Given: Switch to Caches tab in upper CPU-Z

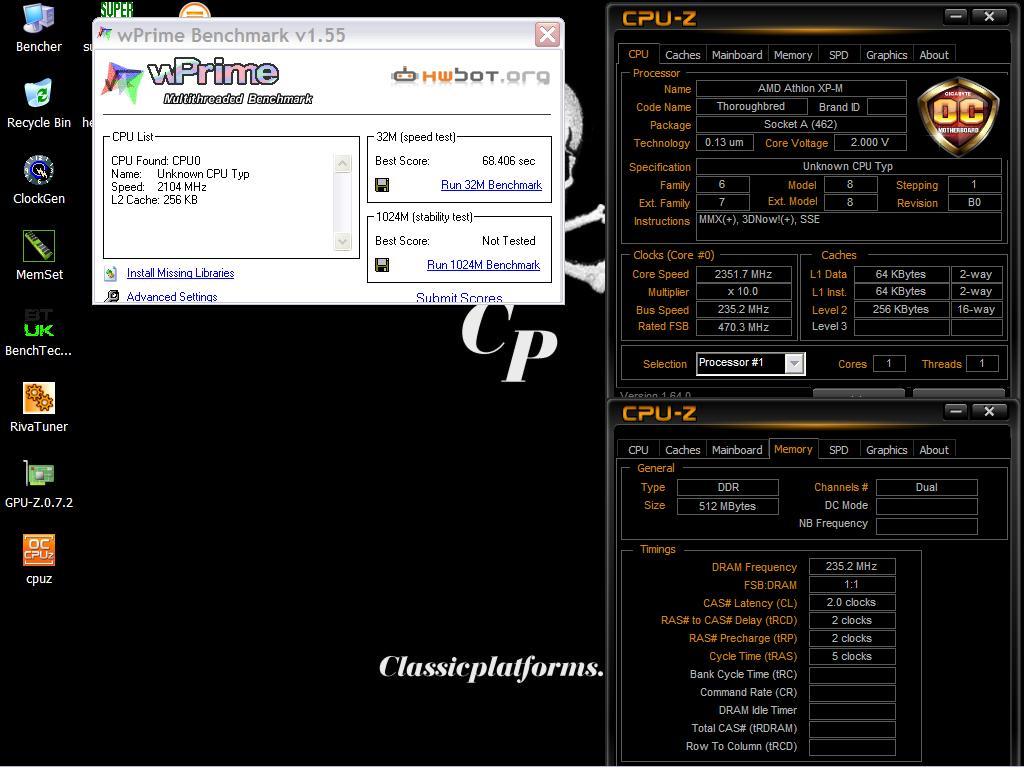Looking at the screenshot, I should 682,55.
